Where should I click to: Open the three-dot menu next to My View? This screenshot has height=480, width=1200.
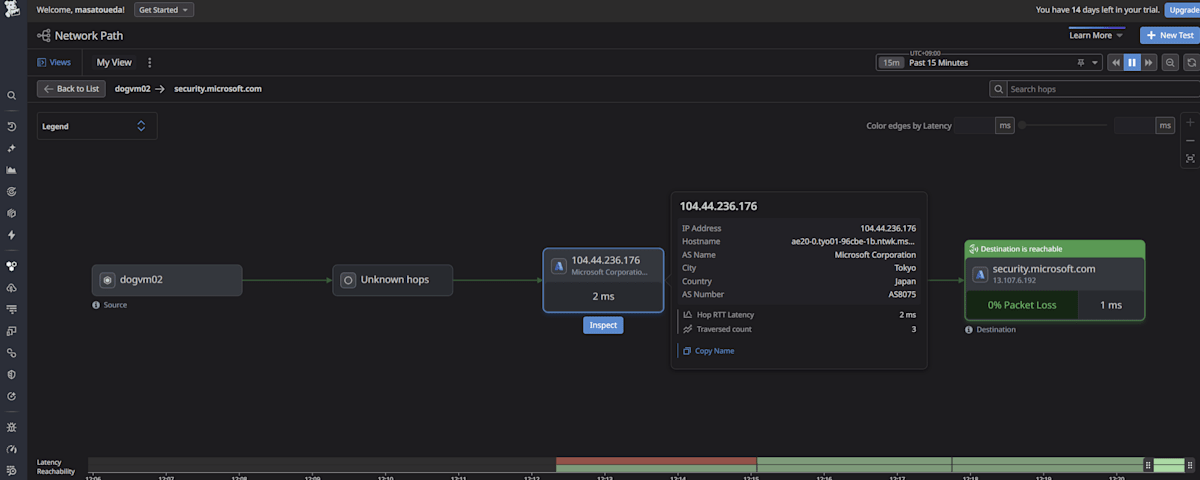(150, 62)
